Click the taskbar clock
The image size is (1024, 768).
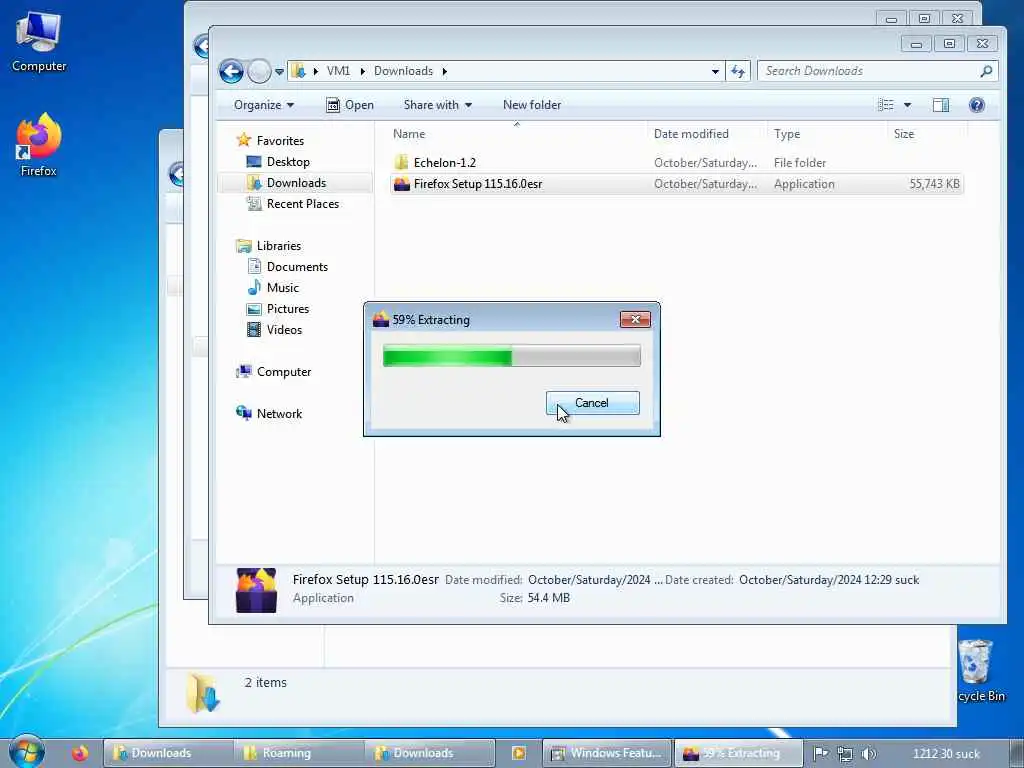[946, 754]
